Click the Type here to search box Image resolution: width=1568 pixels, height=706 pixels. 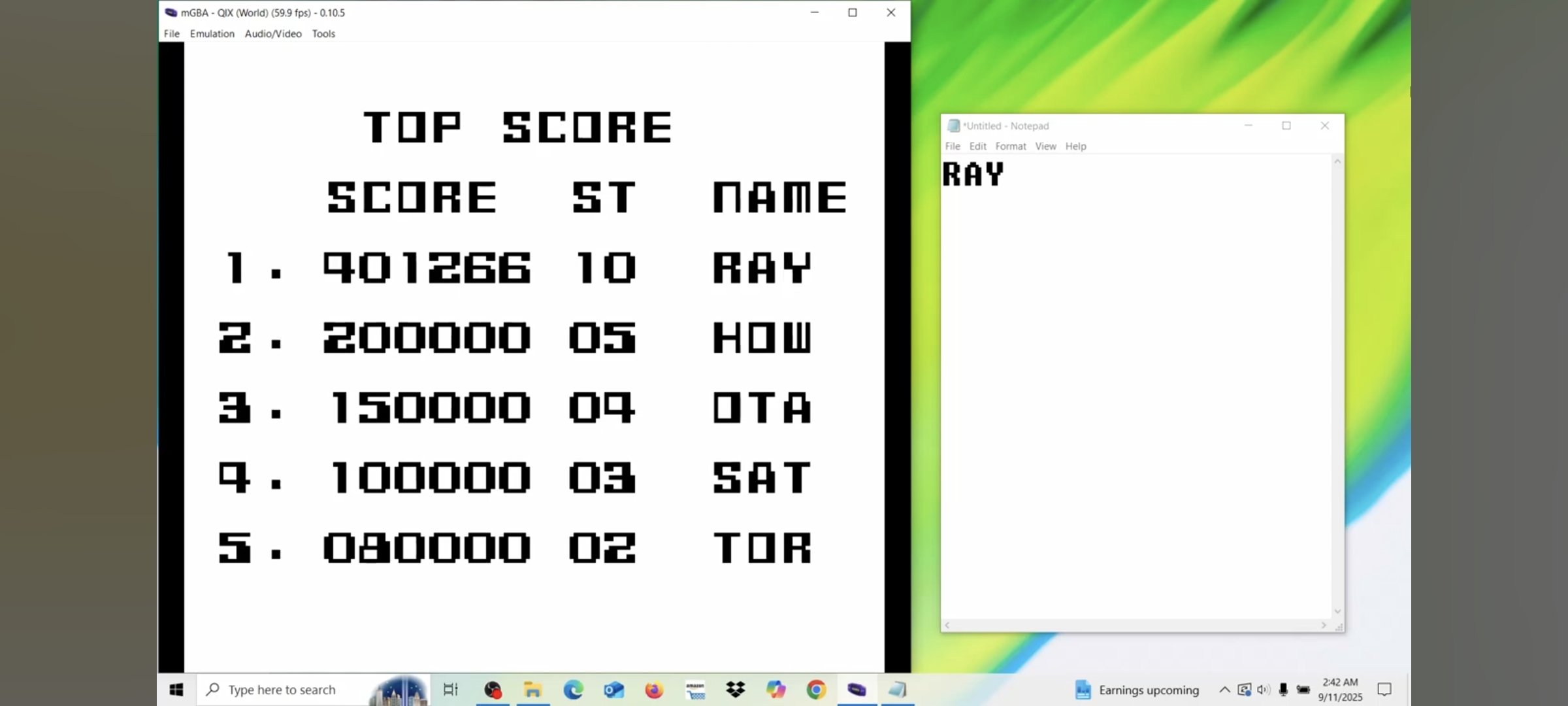click(x=282, y=690)
